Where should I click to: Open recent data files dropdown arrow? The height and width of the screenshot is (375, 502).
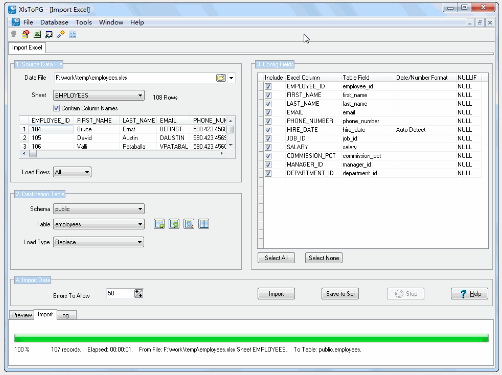tap(231, 78)
